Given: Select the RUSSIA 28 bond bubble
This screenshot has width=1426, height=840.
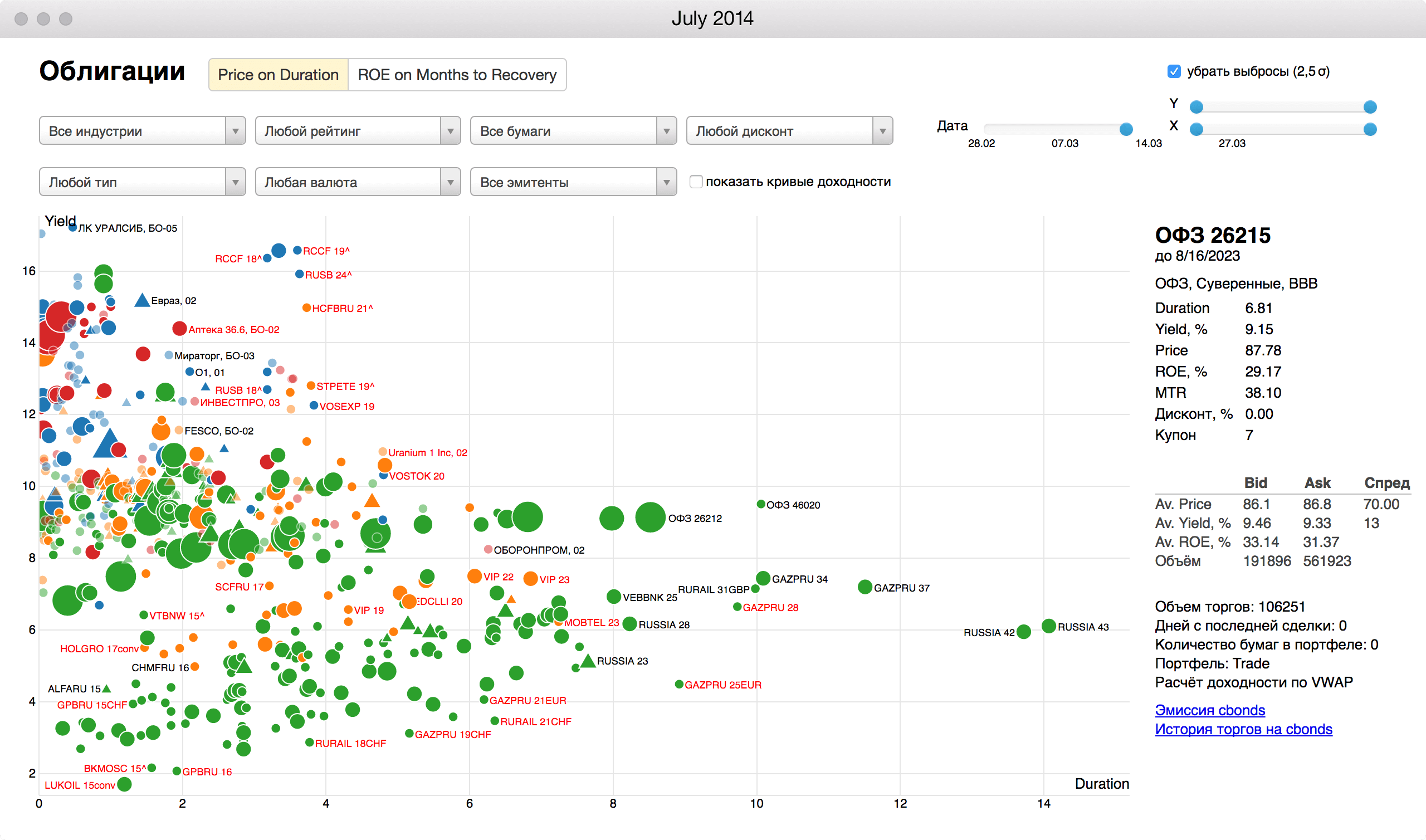Looking at the screenshot, I should click(x=629, y=624).
